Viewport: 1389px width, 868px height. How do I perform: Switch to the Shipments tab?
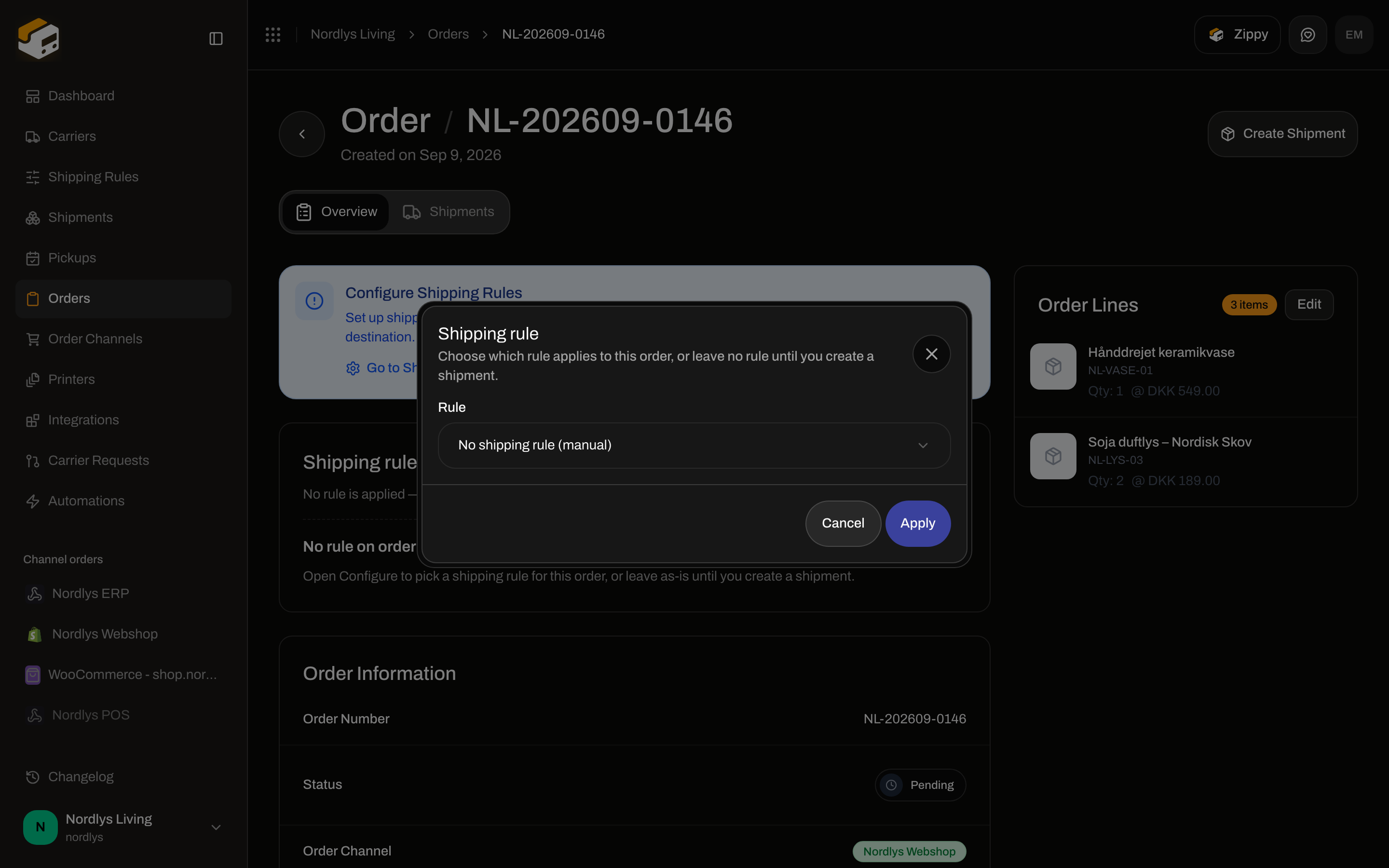pyautogui.click(x=448, y=212)
